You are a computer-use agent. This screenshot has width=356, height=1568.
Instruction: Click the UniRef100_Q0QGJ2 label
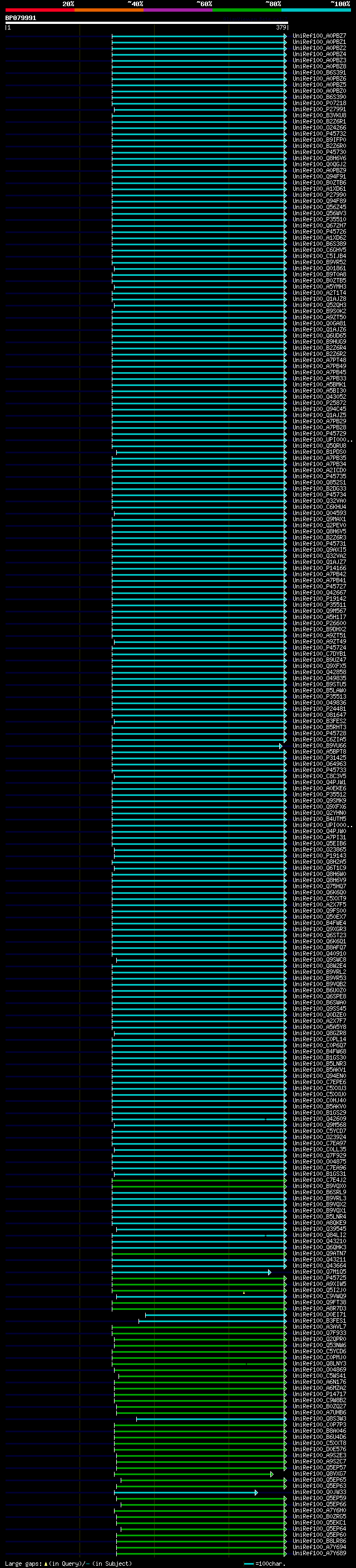coord(319,164)
